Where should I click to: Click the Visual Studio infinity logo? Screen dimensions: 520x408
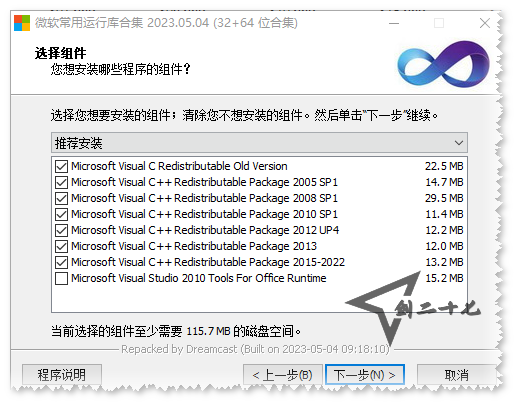443,64
